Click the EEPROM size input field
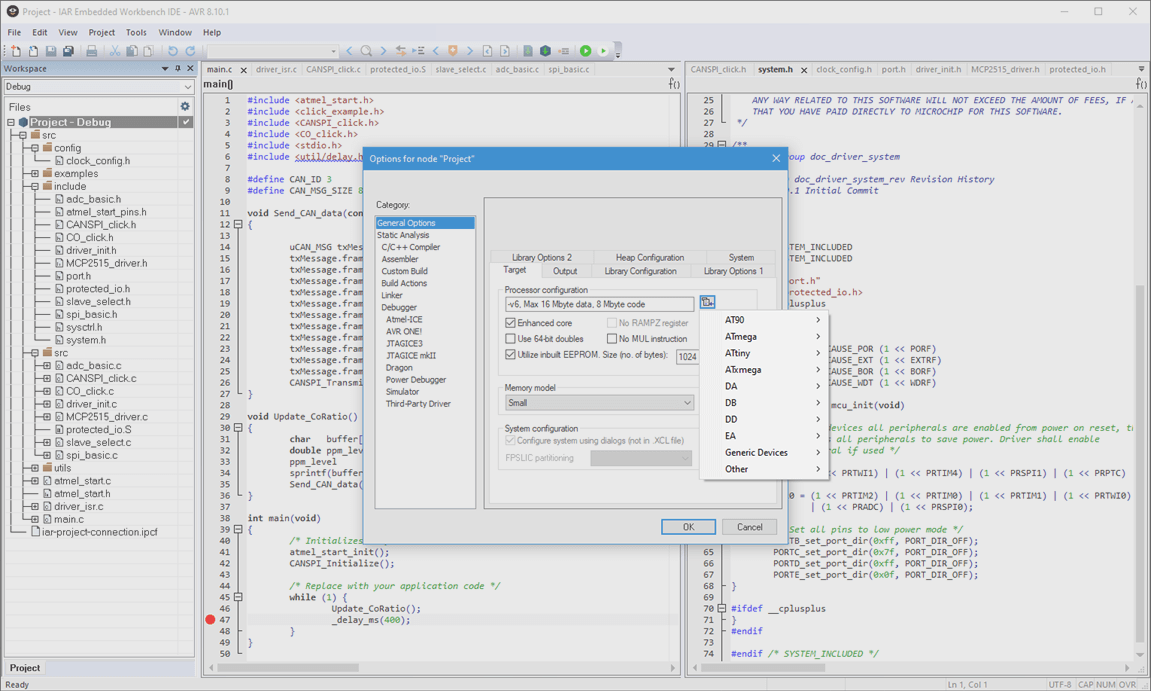Image resolution: width=1151 pixels, height=691 pixels. [687, 356]
